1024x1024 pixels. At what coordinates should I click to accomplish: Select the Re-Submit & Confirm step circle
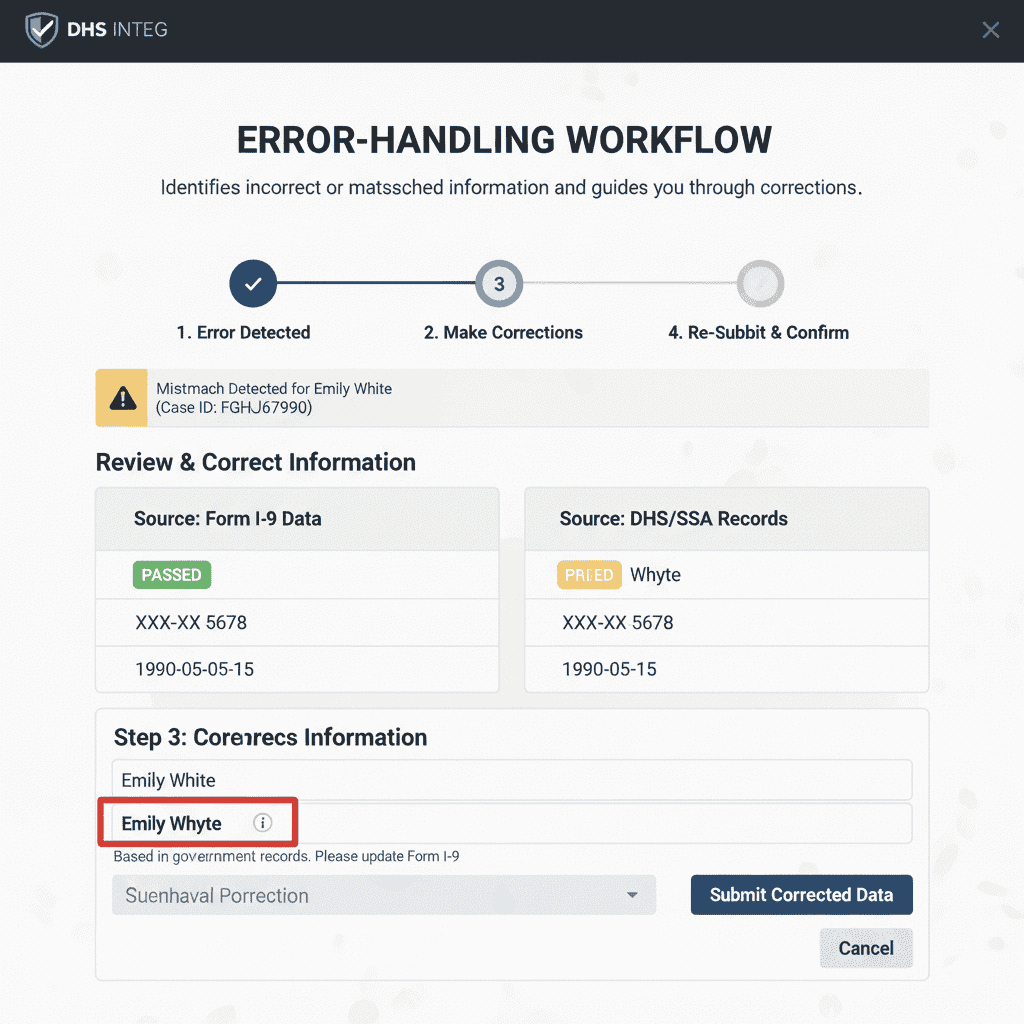[x=760, y=284]
